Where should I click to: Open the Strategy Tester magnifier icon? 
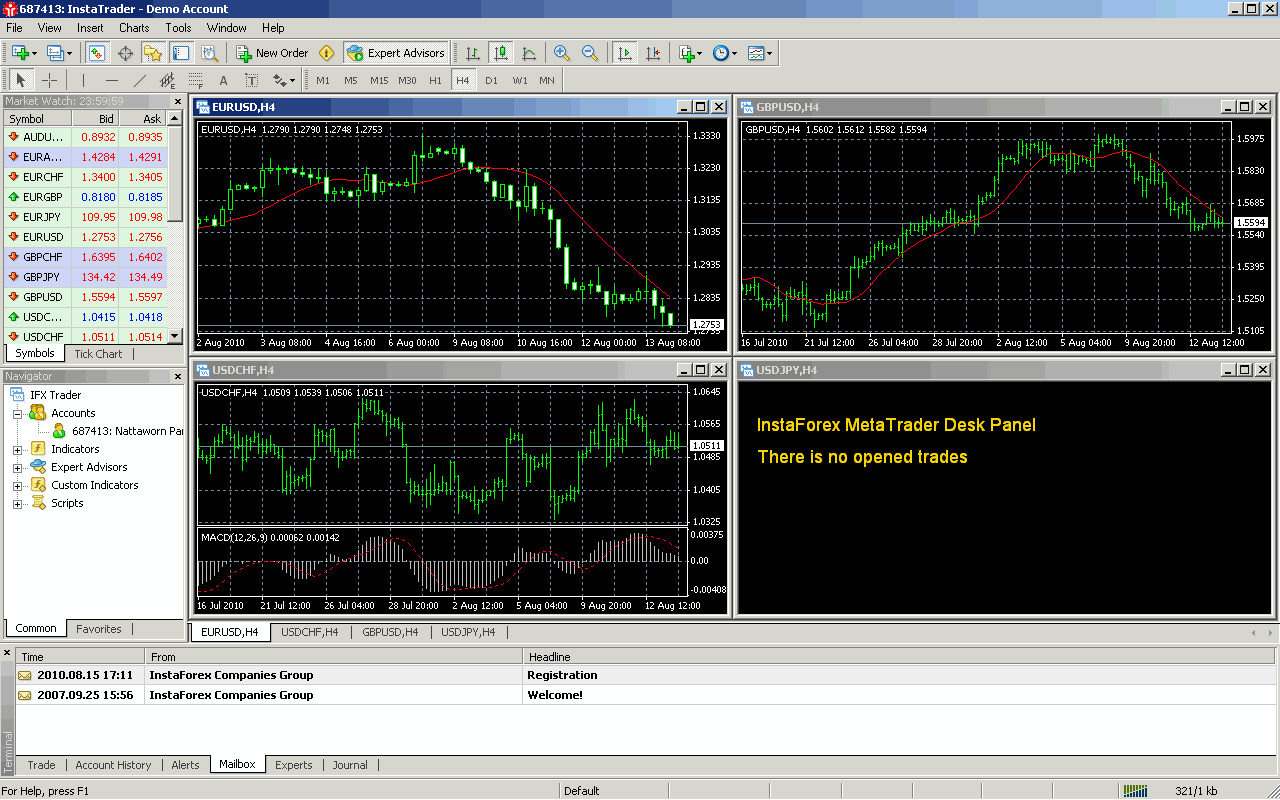tap(208, 53)
